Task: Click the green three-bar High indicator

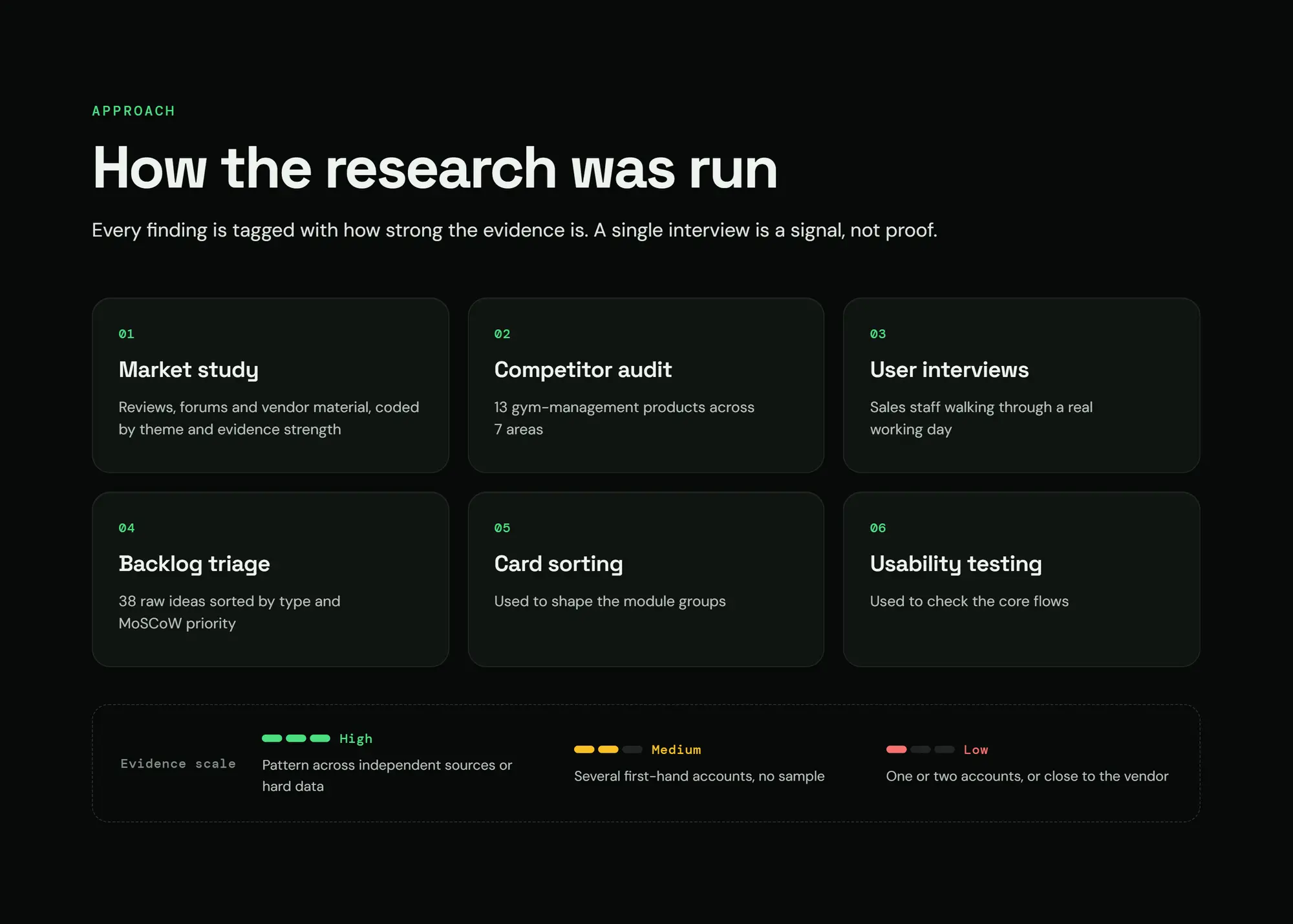Action: [x=296, y=738]
